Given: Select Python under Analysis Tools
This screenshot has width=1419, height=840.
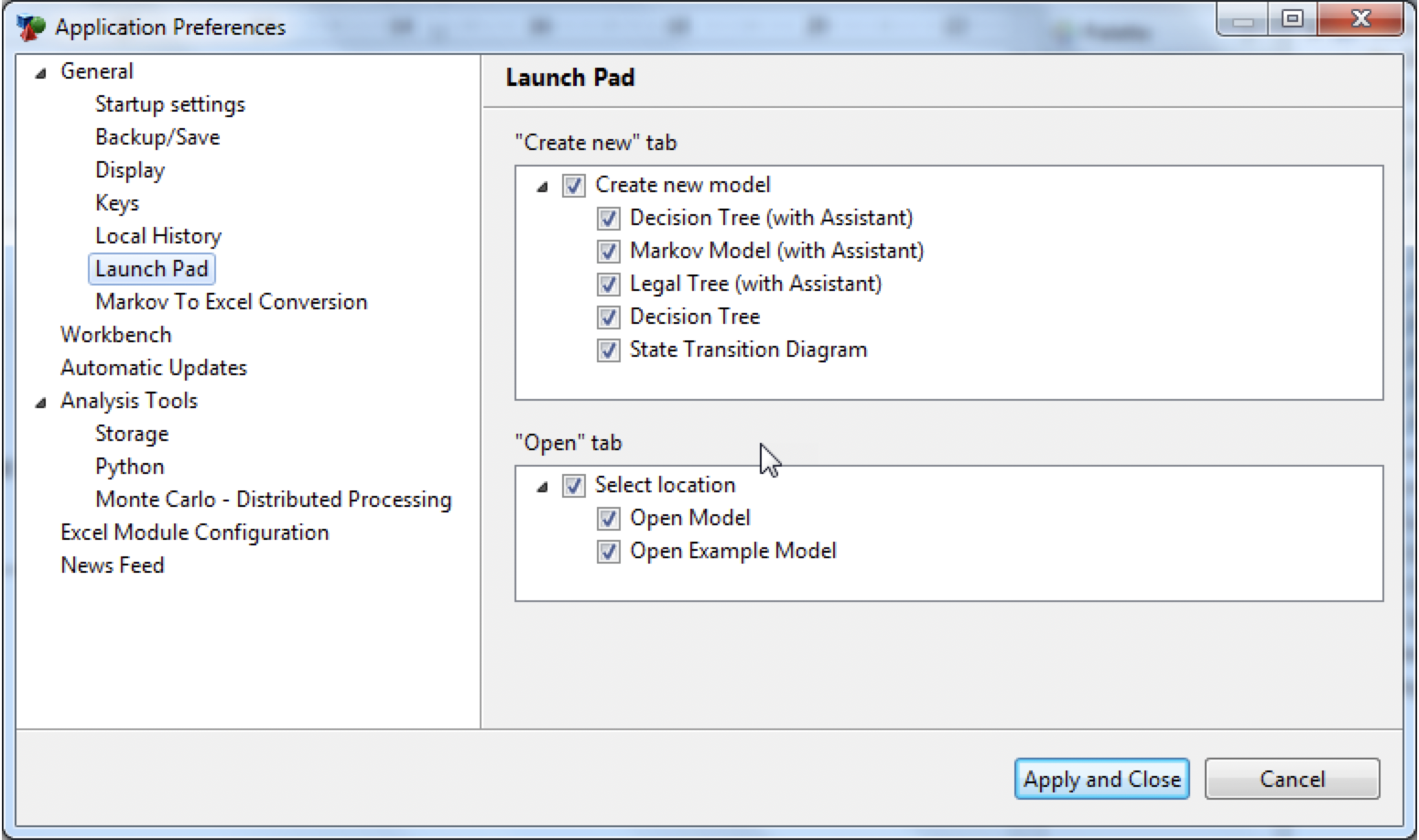Looking at the screenshot, I should click(129, 466).
